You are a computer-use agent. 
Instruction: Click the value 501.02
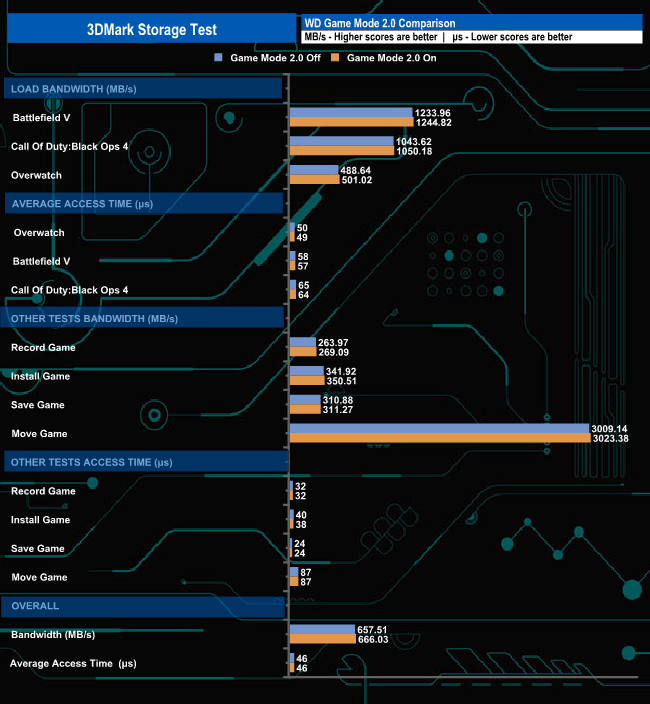point(357,180)
